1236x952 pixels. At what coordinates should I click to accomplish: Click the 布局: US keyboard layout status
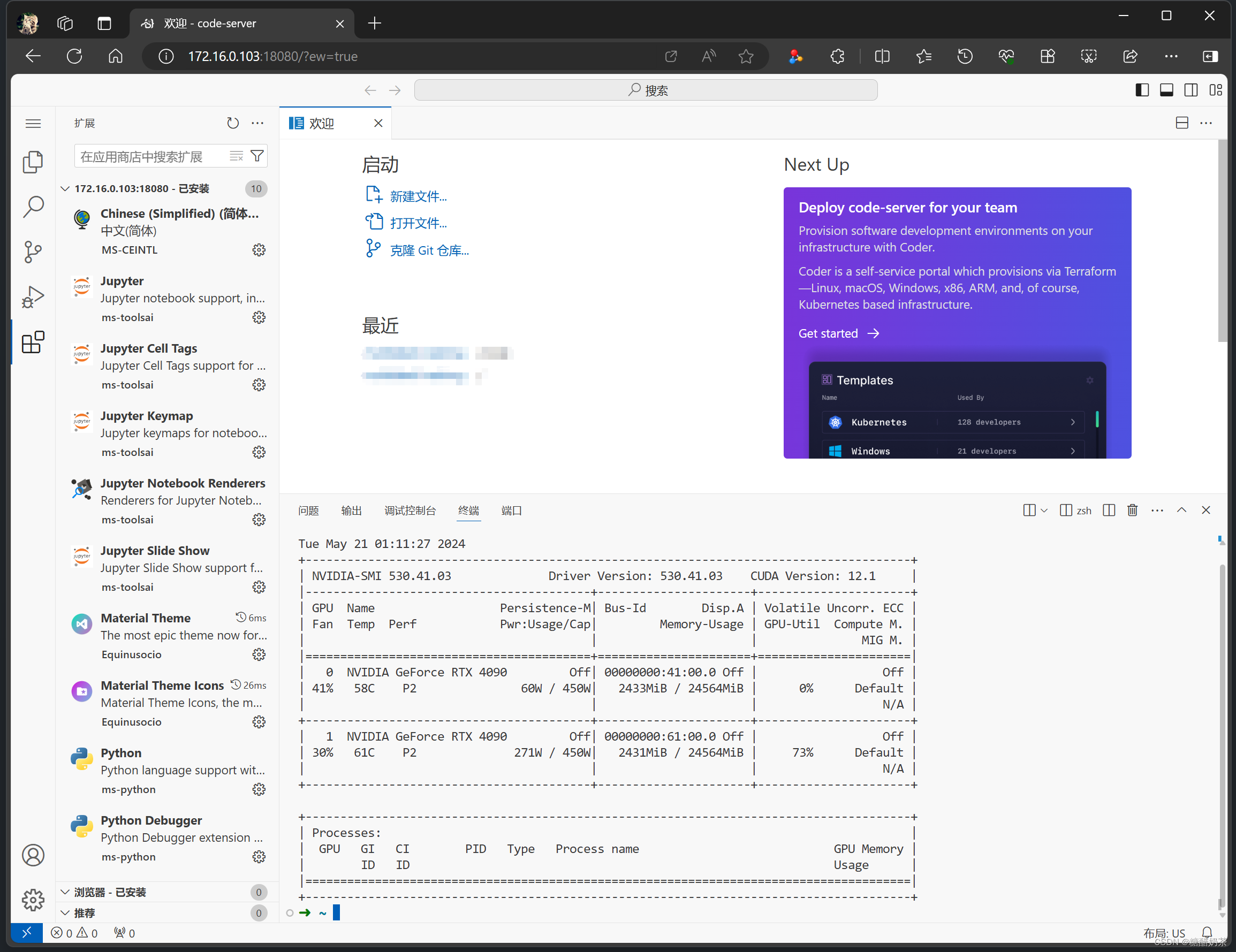[x=1164, y=933]
